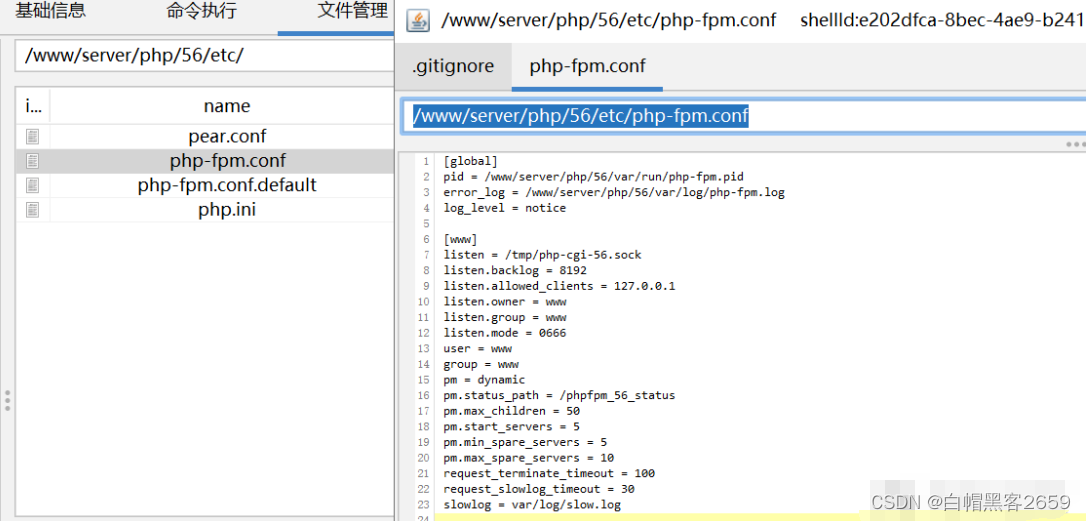Click the pm.max_children = 50 line

coord(511,411)
